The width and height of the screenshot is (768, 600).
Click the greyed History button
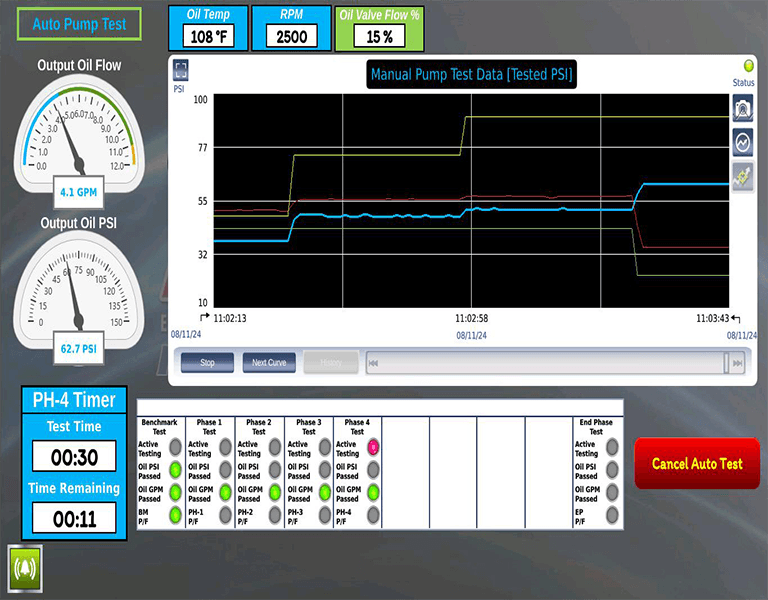tap(331, 362)
